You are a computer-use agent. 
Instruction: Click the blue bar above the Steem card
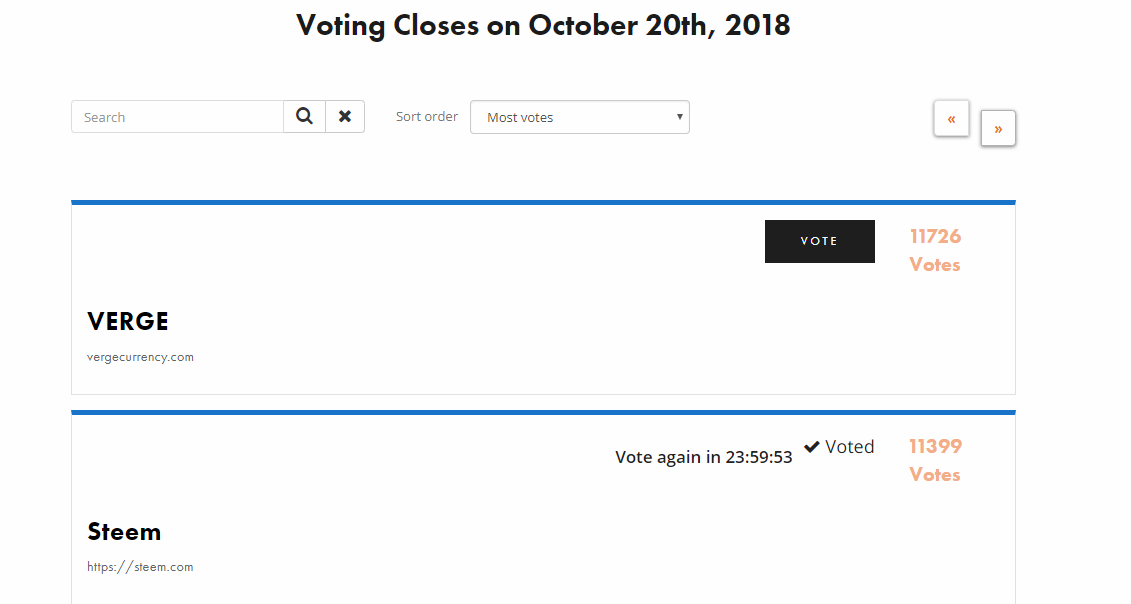pos(543,413)
